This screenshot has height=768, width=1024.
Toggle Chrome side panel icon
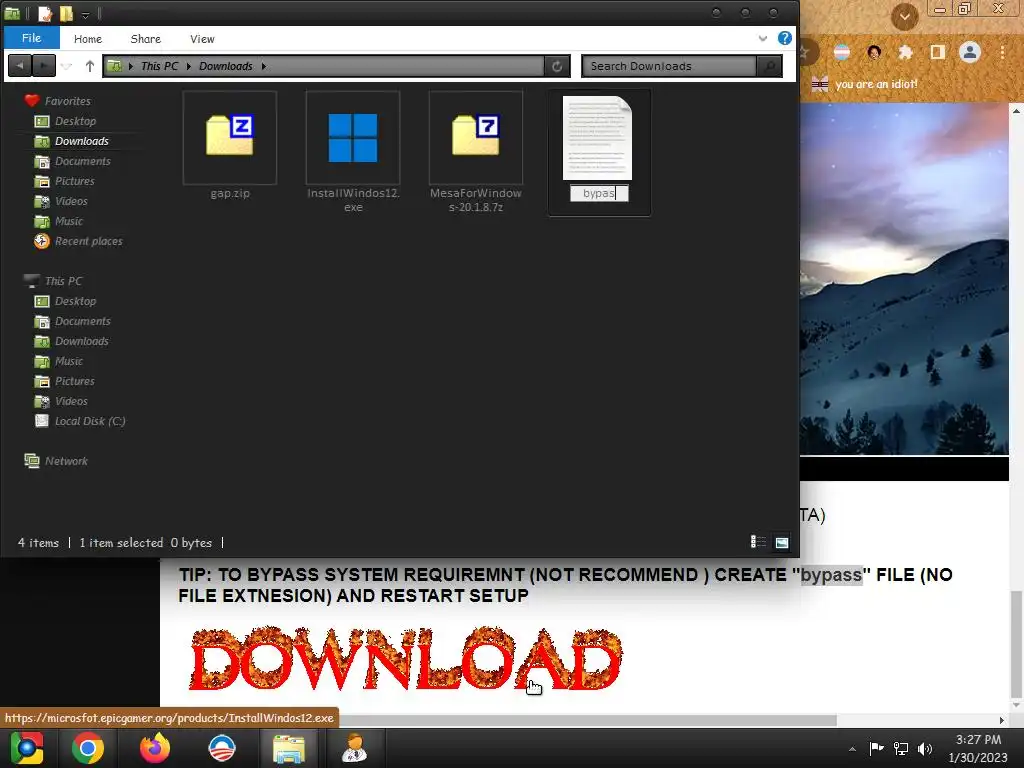(937, 52)
